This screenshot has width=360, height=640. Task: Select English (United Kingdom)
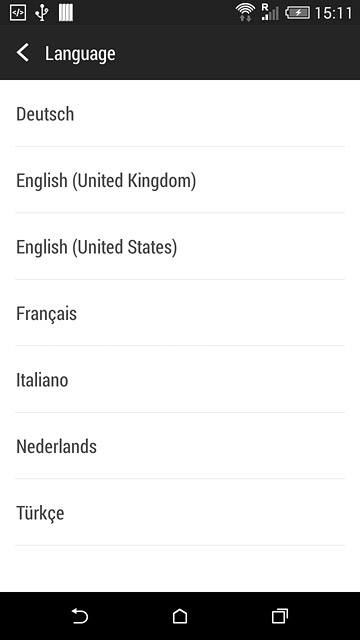(180, 180)
